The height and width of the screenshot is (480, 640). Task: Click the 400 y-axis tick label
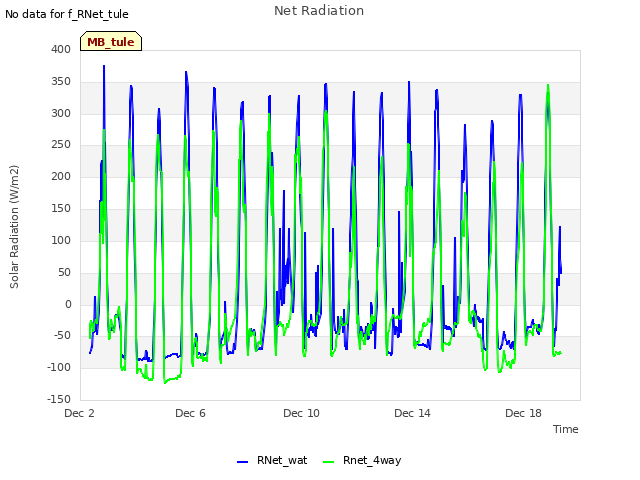pyautogui.click(x=61, y=49)
